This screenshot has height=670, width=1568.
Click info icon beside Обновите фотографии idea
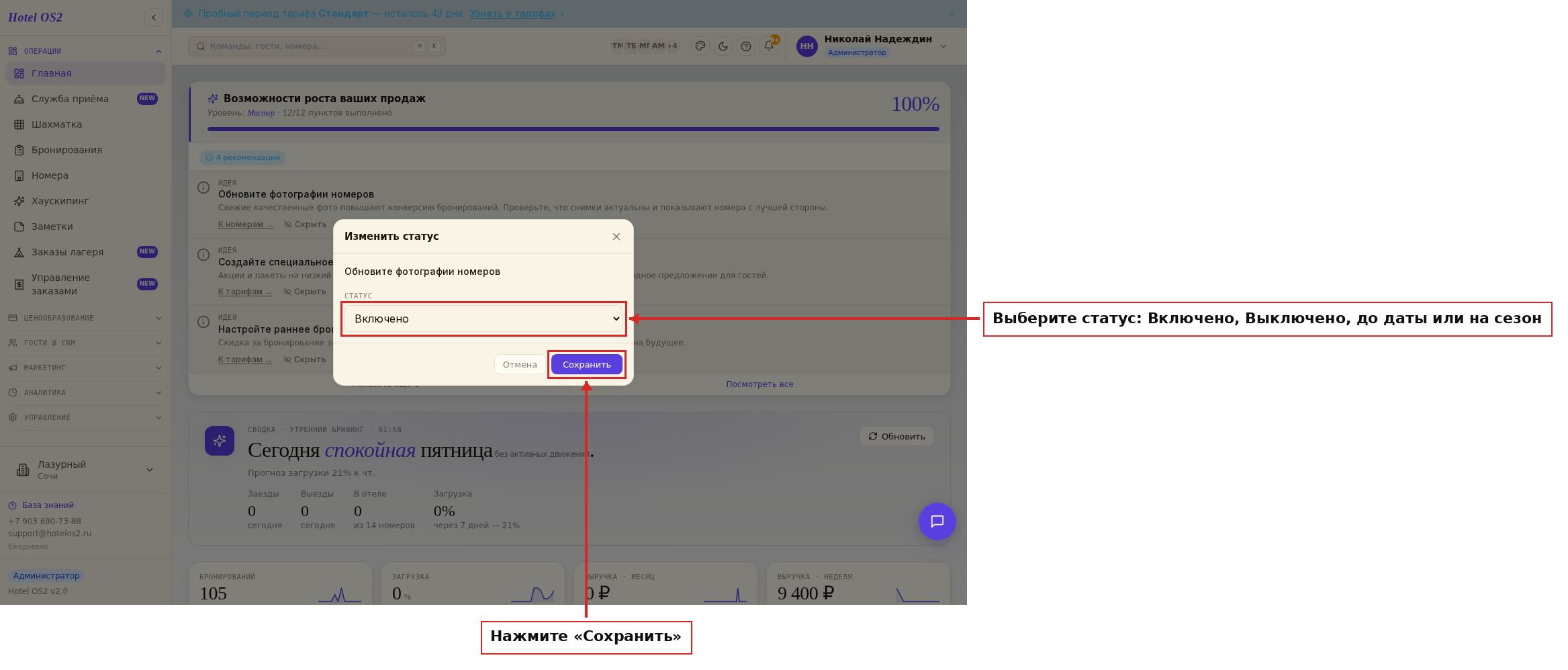pos(203,187)
